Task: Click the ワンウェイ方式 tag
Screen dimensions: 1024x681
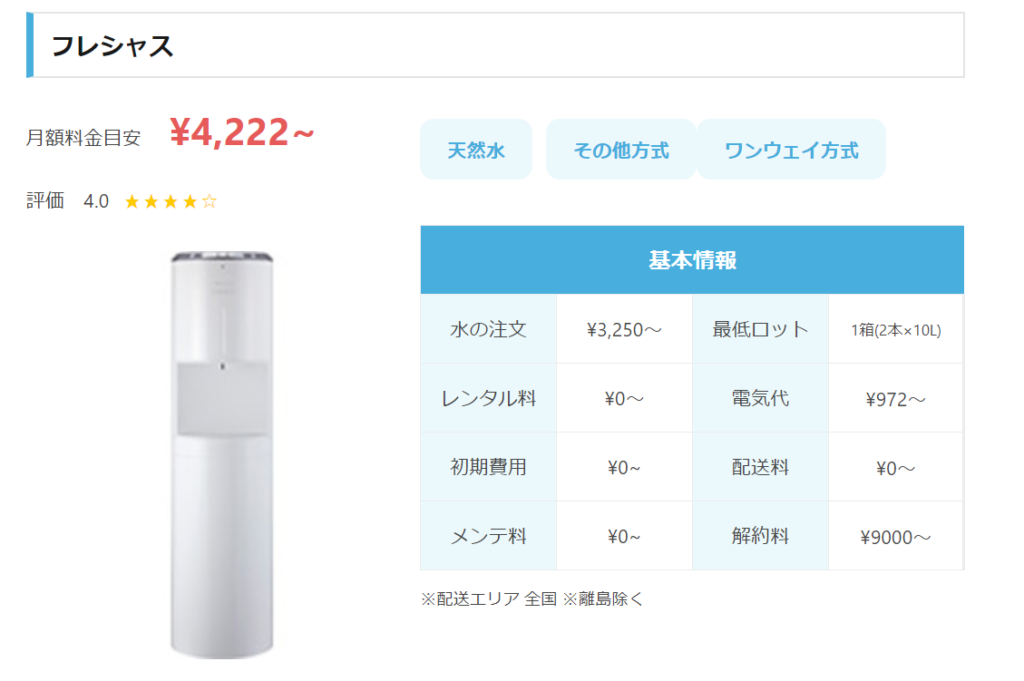Action: (x=792, y=150)
